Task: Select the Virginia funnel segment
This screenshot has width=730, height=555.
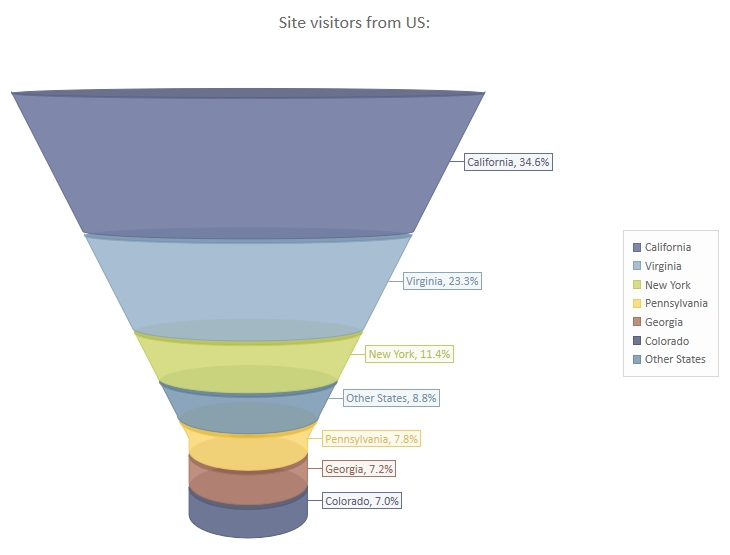Action: point(248,285)
